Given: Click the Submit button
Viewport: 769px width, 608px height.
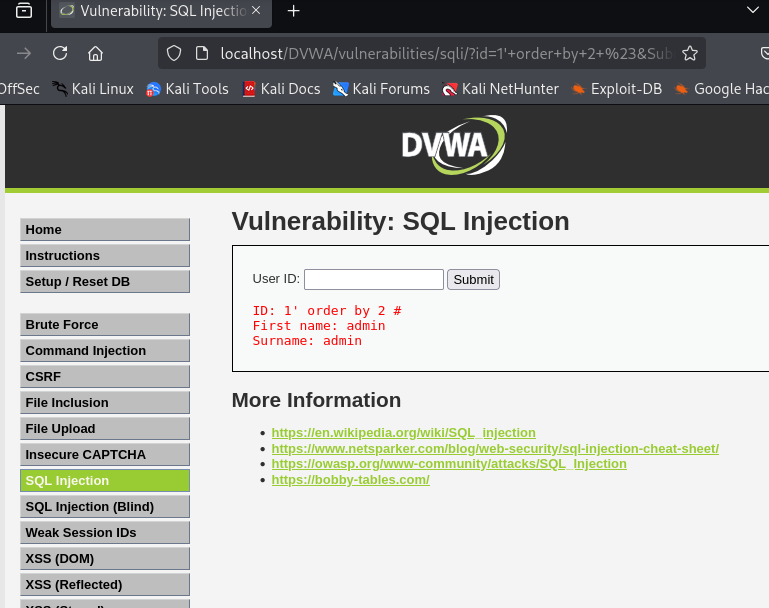Looking at the screenshot, I should (x=473, y=279).
